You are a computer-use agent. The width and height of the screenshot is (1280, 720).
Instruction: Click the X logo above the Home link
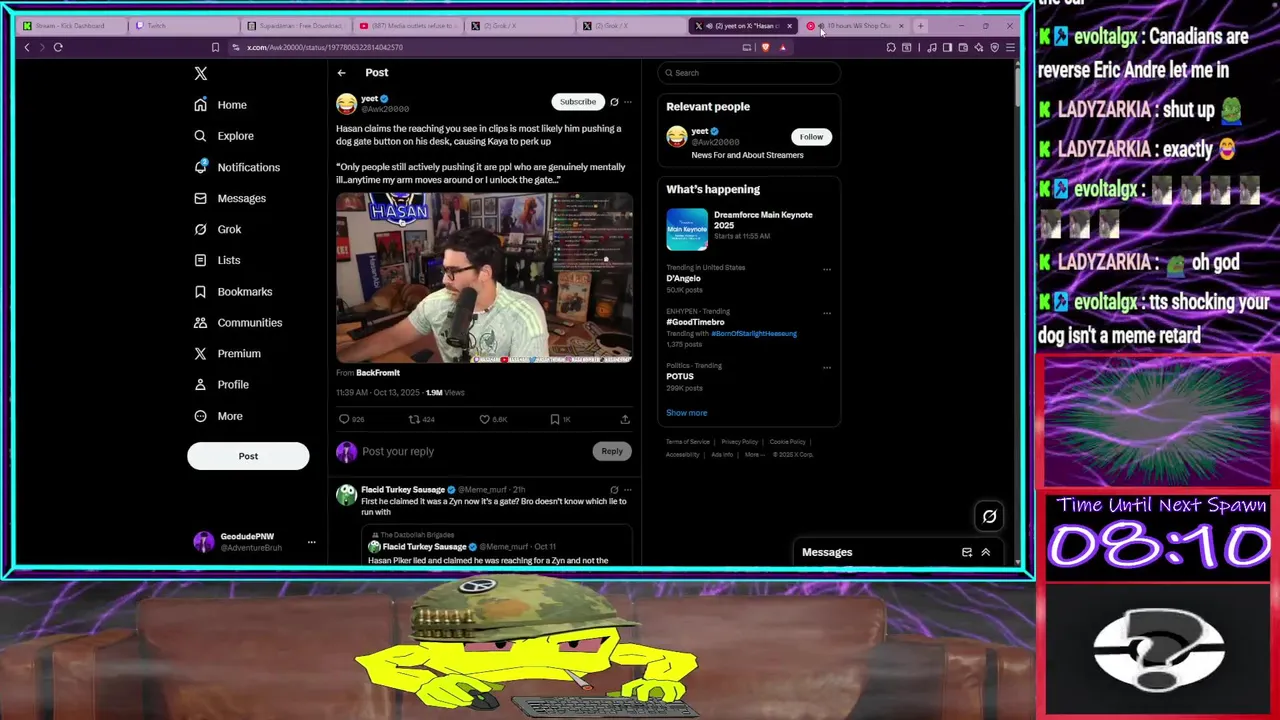(x=201, y=73)
